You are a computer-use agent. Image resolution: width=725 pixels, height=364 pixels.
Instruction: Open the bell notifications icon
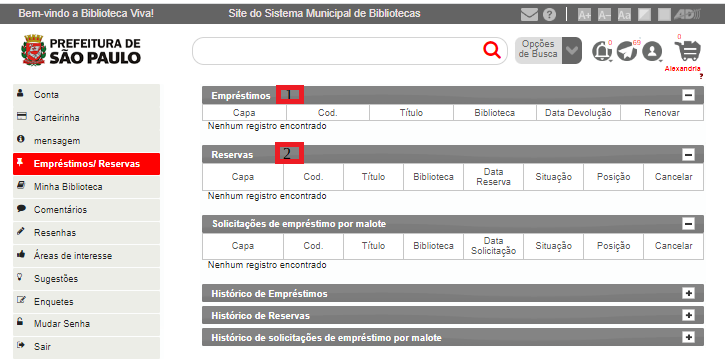602,51
